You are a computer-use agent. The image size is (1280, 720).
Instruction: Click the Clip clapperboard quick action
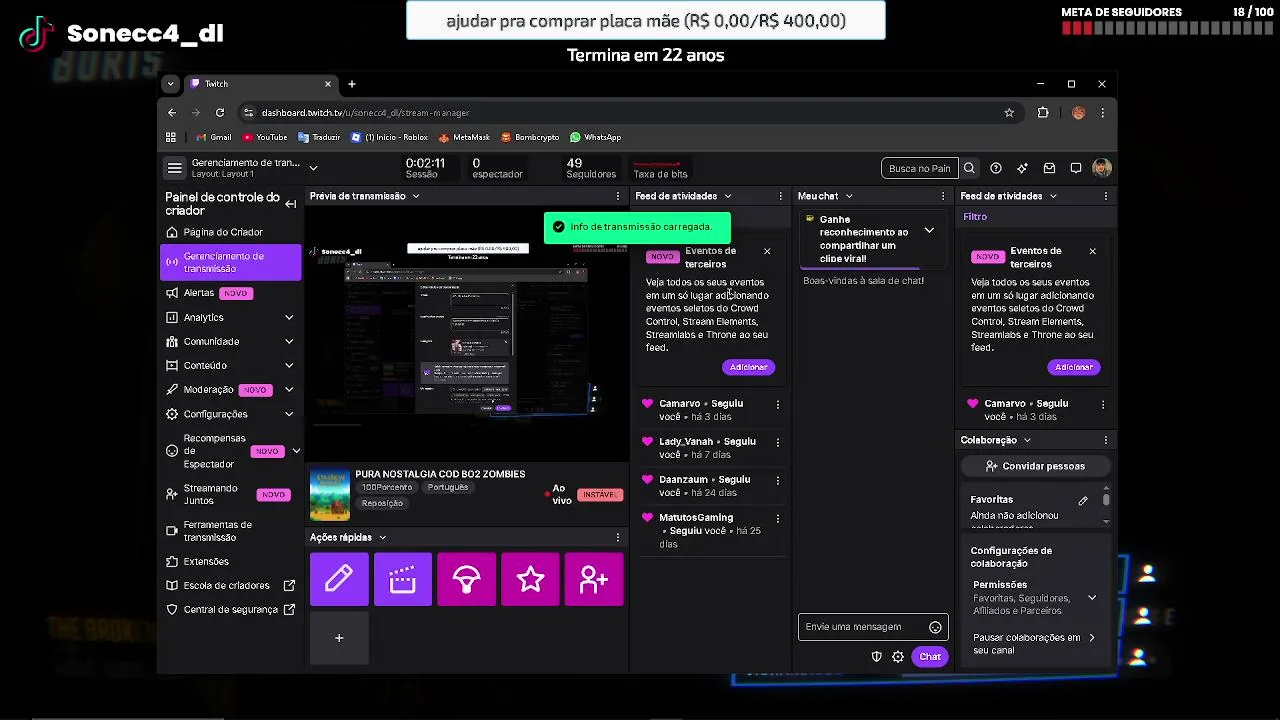[403, 579]
